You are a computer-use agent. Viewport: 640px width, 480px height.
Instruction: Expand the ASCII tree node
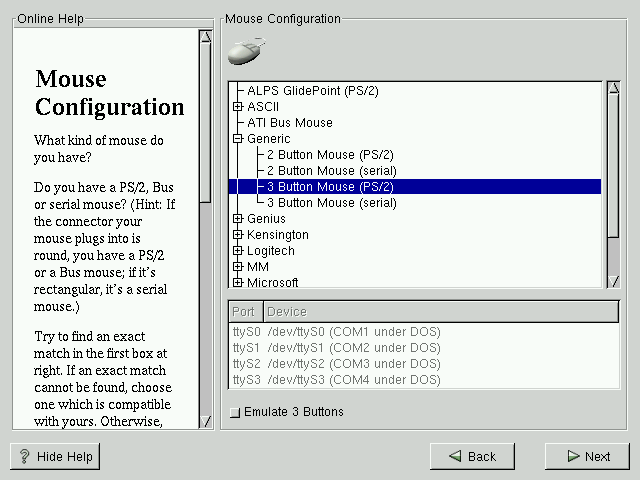238,107
